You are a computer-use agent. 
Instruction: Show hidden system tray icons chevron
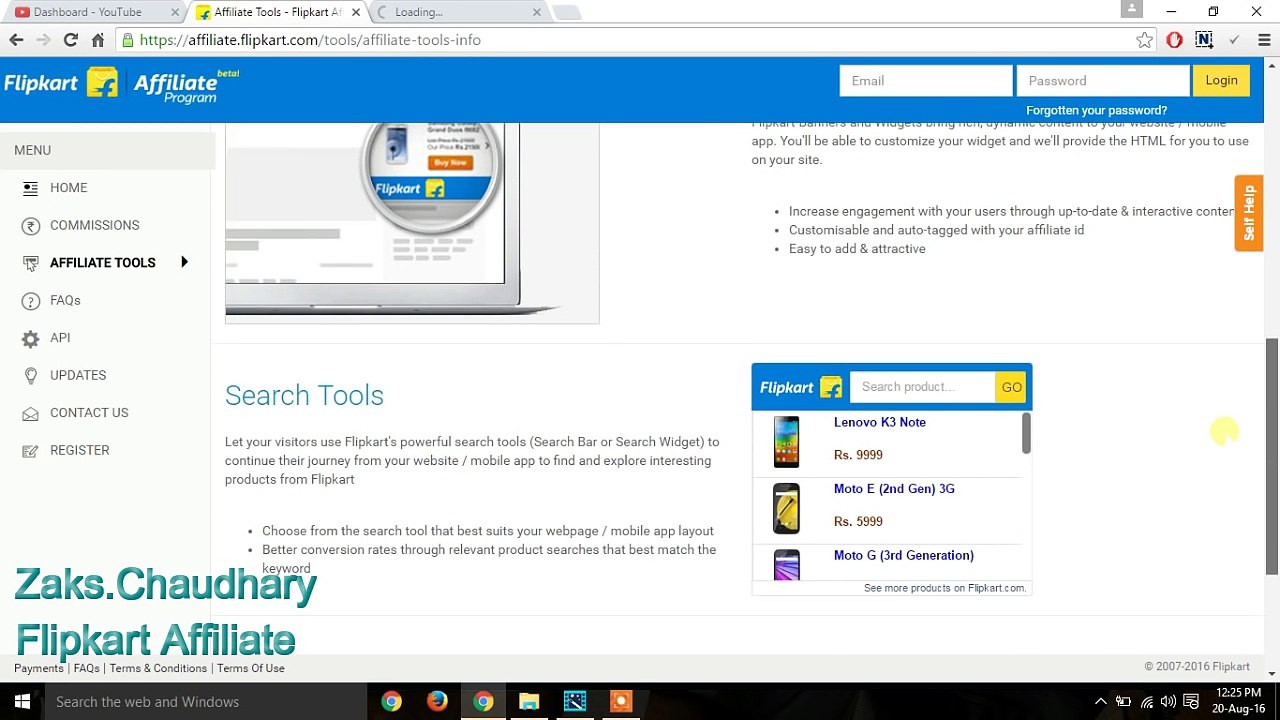coord(1101,702)
